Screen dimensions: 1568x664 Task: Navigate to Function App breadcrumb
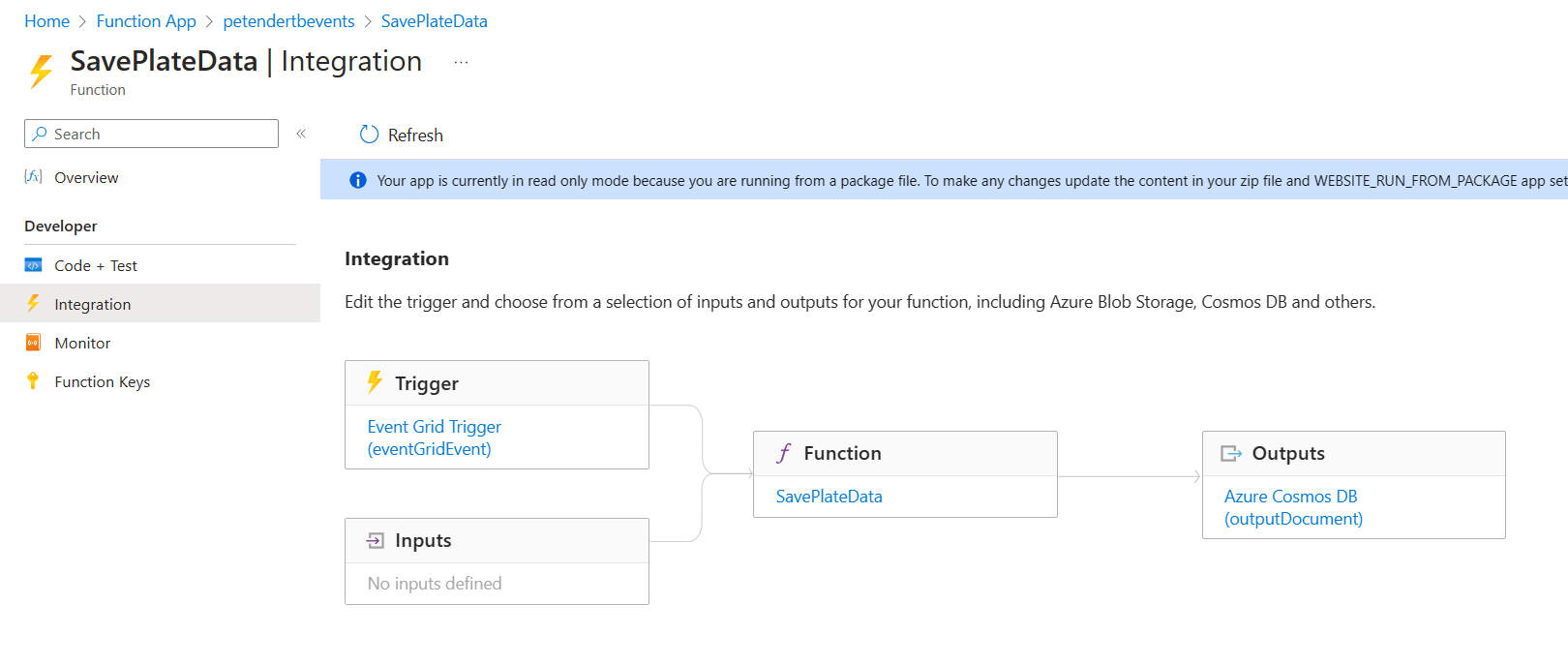[x=146, y=21]
